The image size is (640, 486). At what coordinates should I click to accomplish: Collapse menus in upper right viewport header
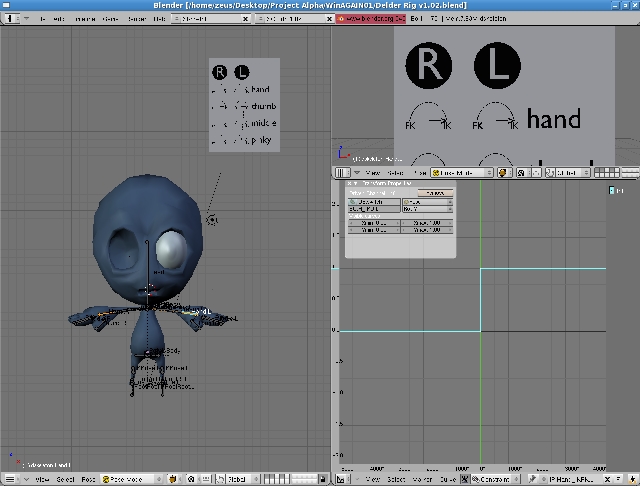click(x=357, y=173)
